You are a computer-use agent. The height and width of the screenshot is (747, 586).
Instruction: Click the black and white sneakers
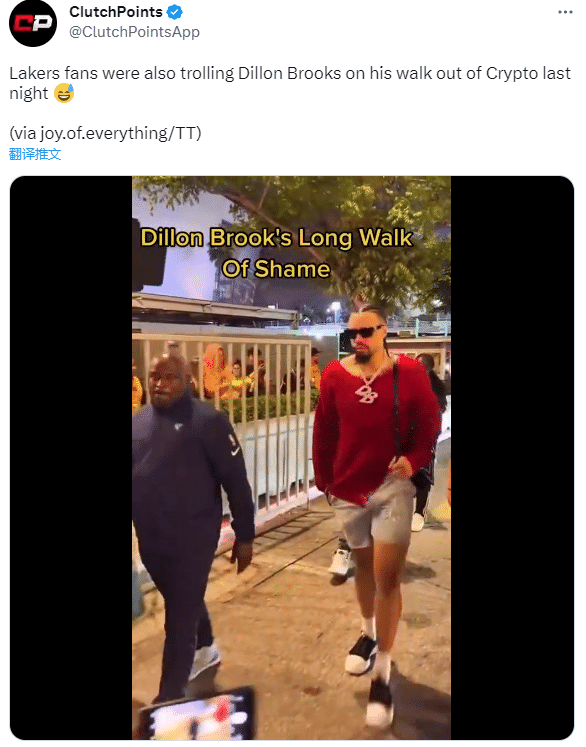click(372, 681)
